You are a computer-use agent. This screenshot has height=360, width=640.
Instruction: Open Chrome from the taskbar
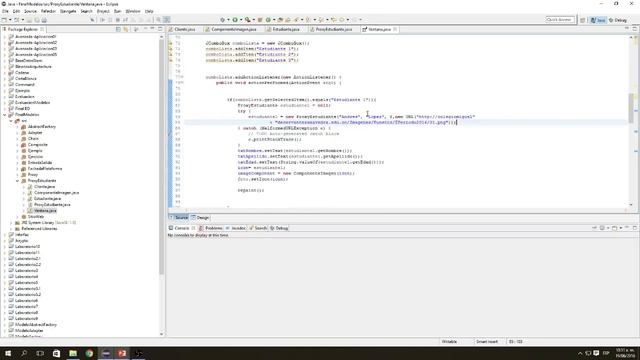89,353
